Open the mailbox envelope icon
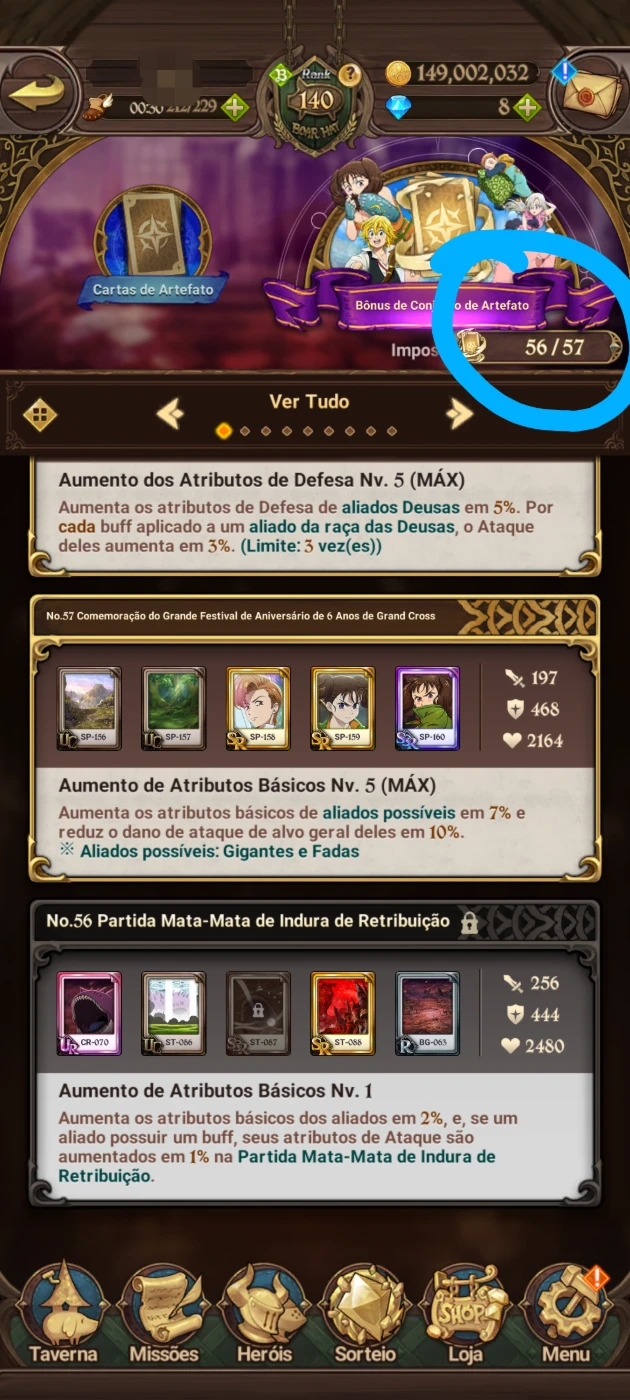Image resolution: width=630 pixels, height=1400 pixels. pos(588,93)
